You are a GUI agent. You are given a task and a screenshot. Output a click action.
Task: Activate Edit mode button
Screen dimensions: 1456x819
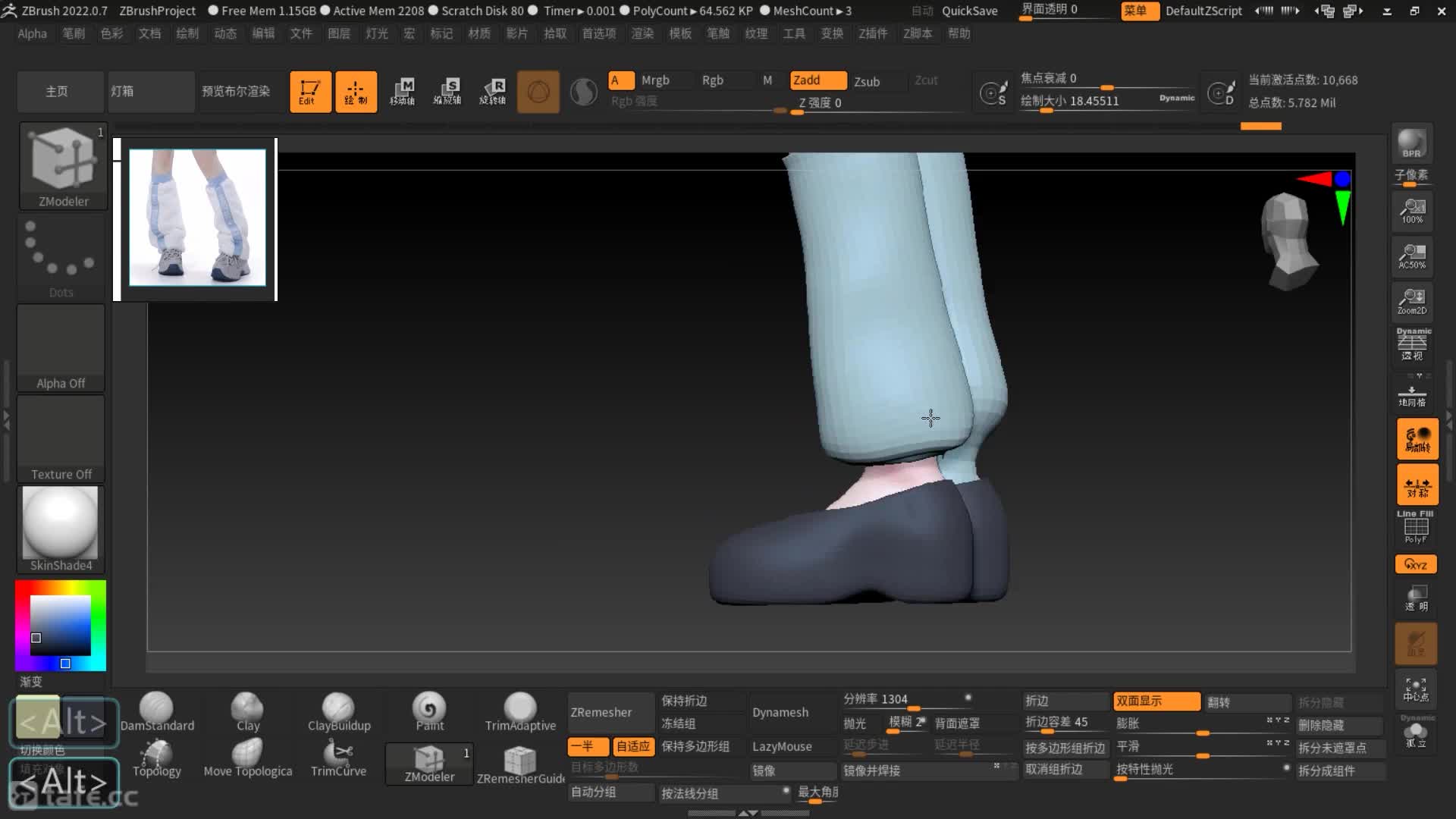tap(310, 92)
